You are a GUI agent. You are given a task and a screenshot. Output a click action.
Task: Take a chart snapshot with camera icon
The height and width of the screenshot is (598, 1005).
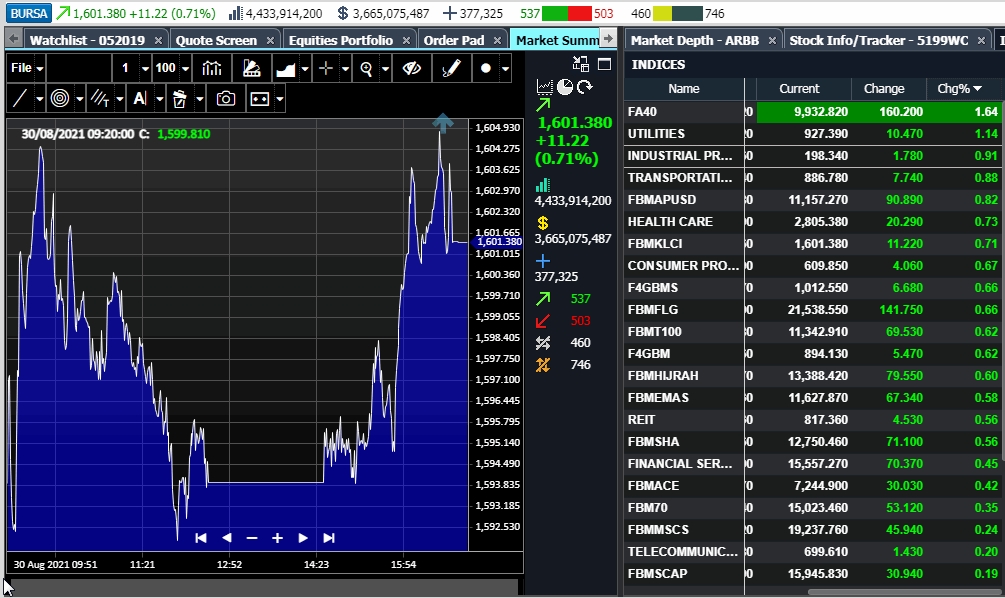coord(225,99)
